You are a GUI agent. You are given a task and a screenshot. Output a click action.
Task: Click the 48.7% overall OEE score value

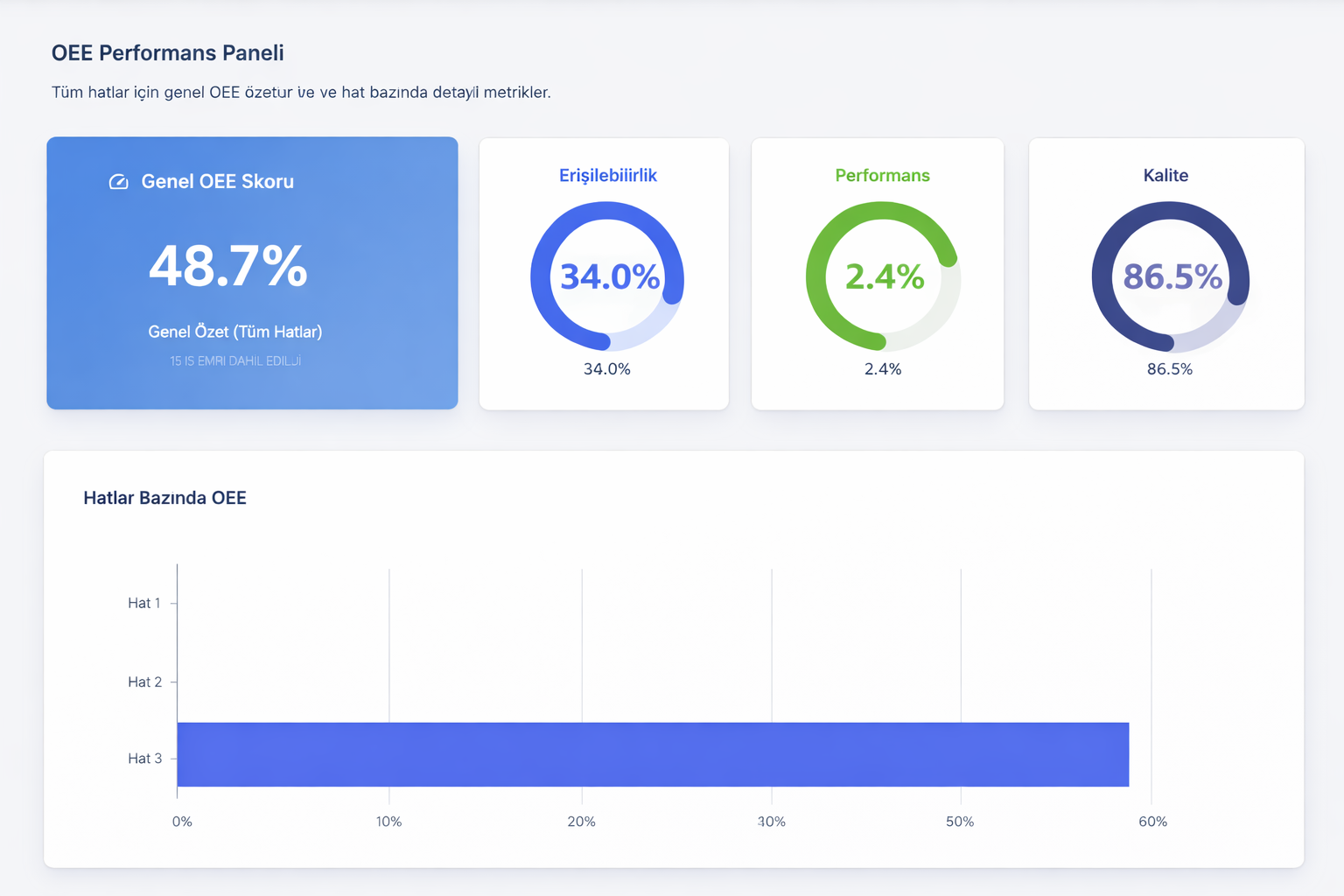pos(227,266)
